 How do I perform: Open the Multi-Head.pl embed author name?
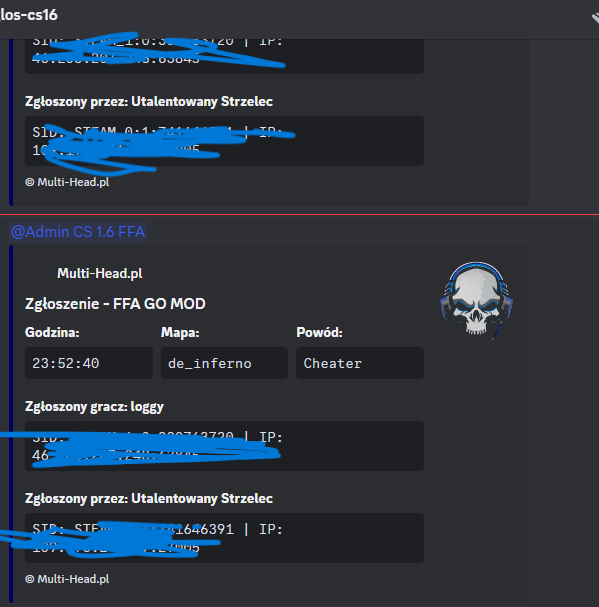point(100,273)
